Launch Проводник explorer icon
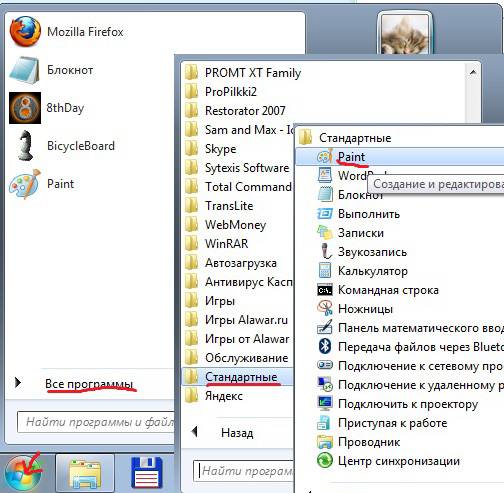 click(x=325, y=442)
